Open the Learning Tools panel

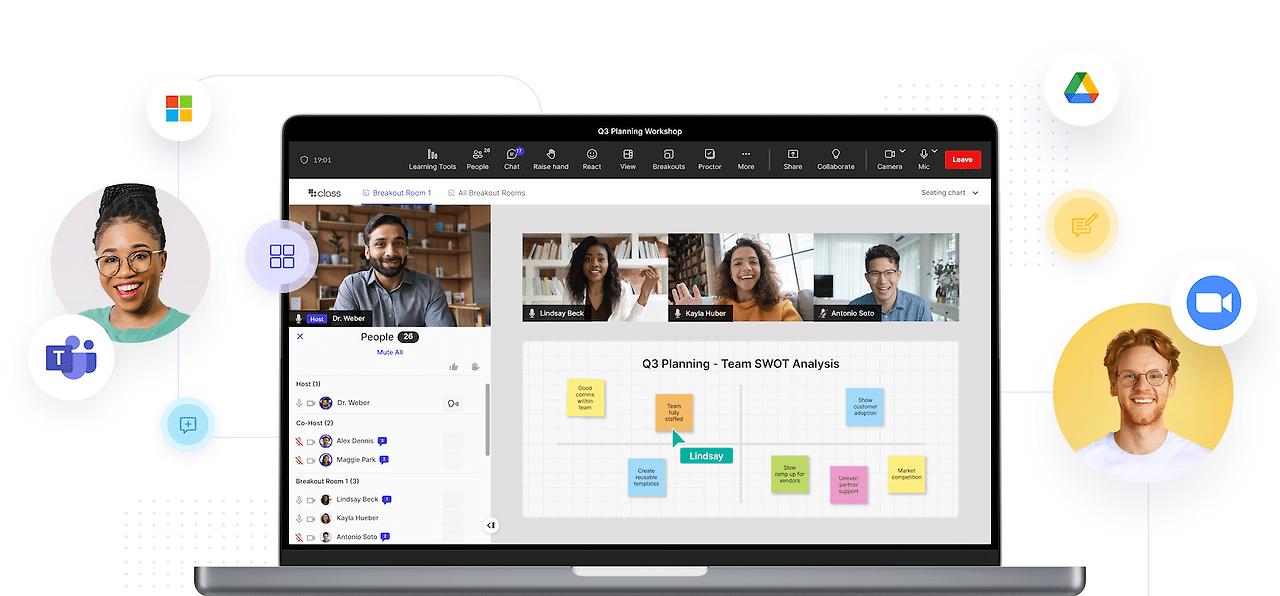pyautogui.click(x=431, y=155)
